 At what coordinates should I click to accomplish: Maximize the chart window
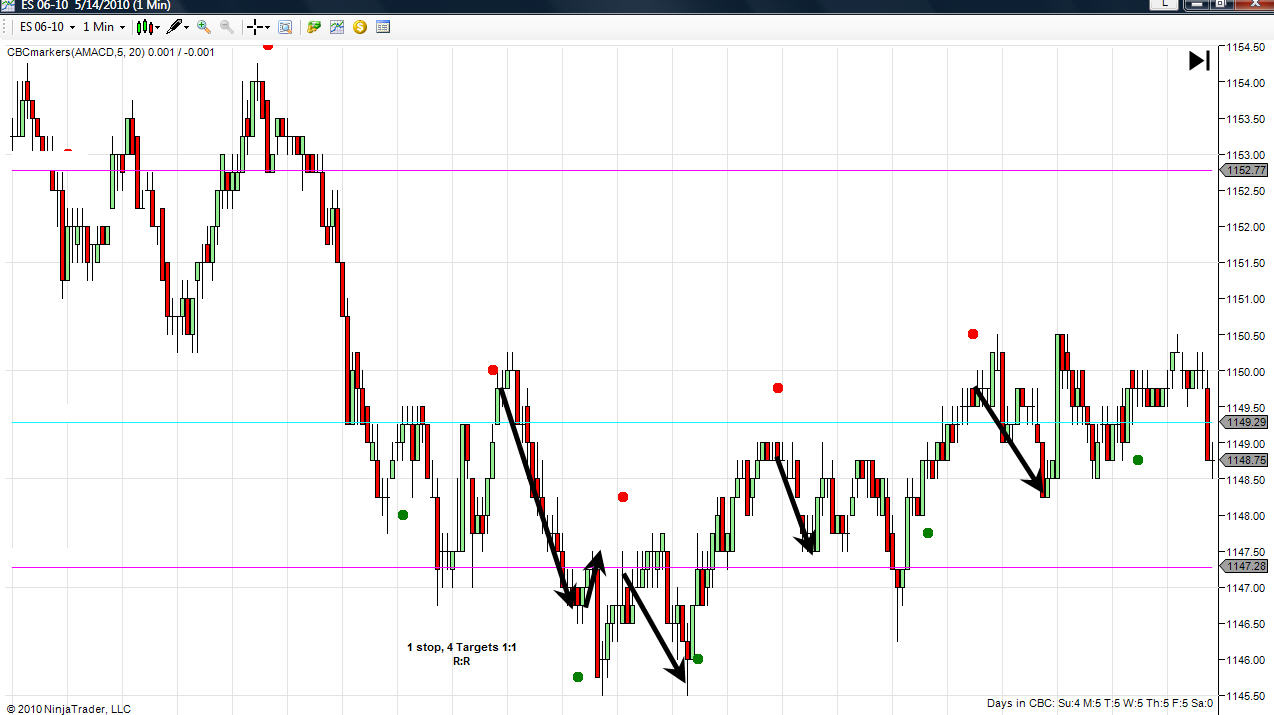tap(1221, 5)
